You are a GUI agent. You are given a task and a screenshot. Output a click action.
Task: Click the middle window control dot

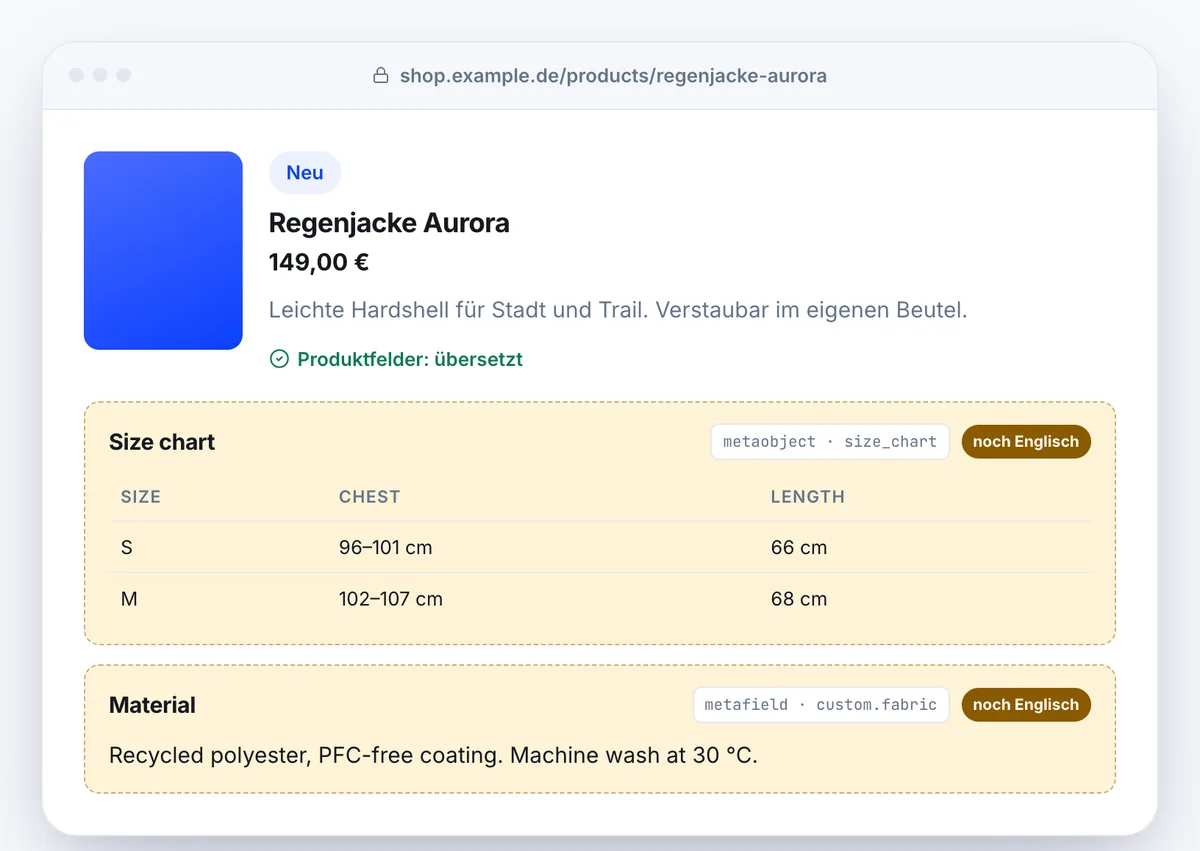pyautogui.click(x=100, y=75)
